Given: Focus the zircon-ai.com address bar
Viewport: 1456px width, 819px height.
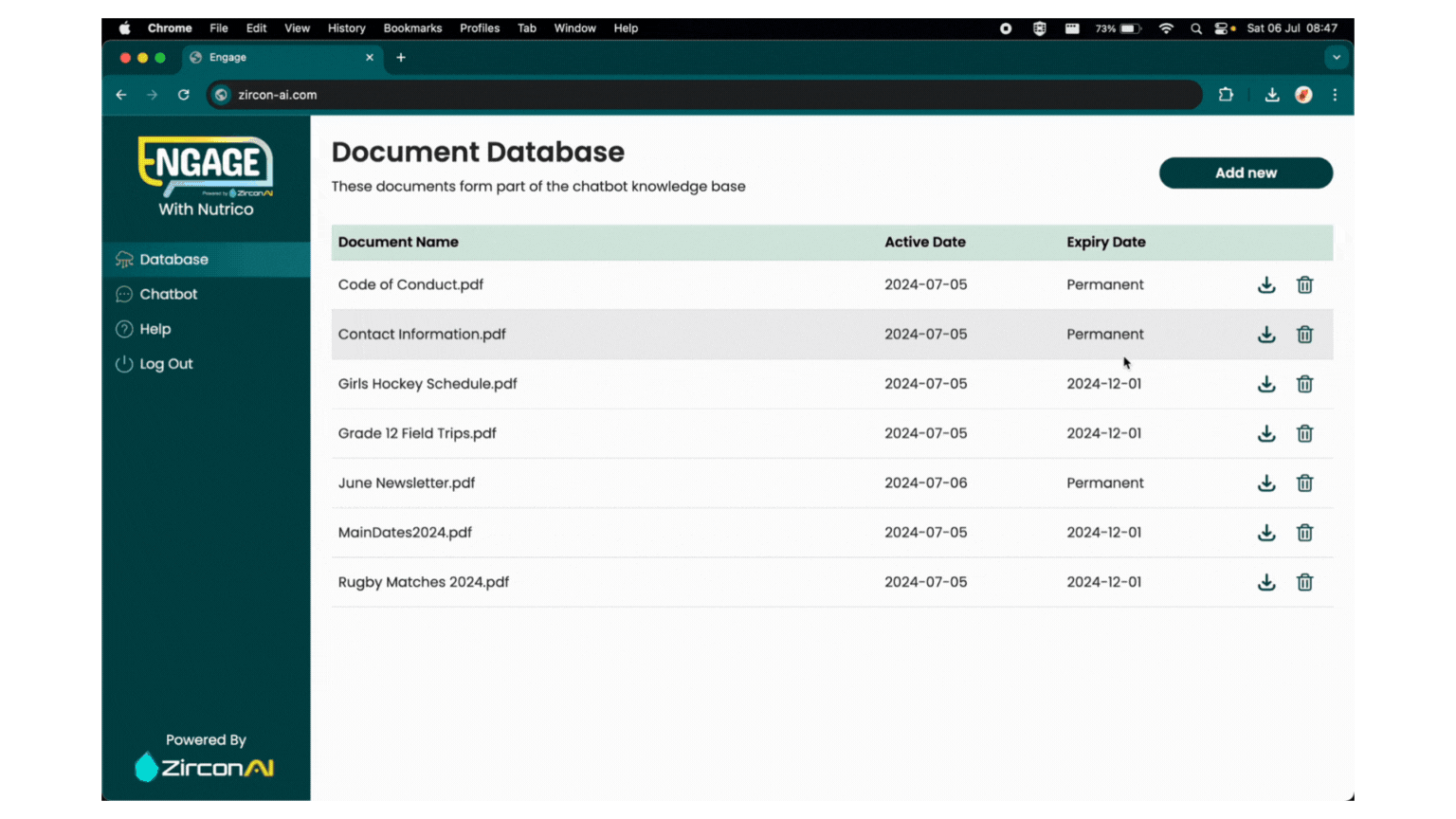Looking at the screenshot, I should click(x=704, y=95).
